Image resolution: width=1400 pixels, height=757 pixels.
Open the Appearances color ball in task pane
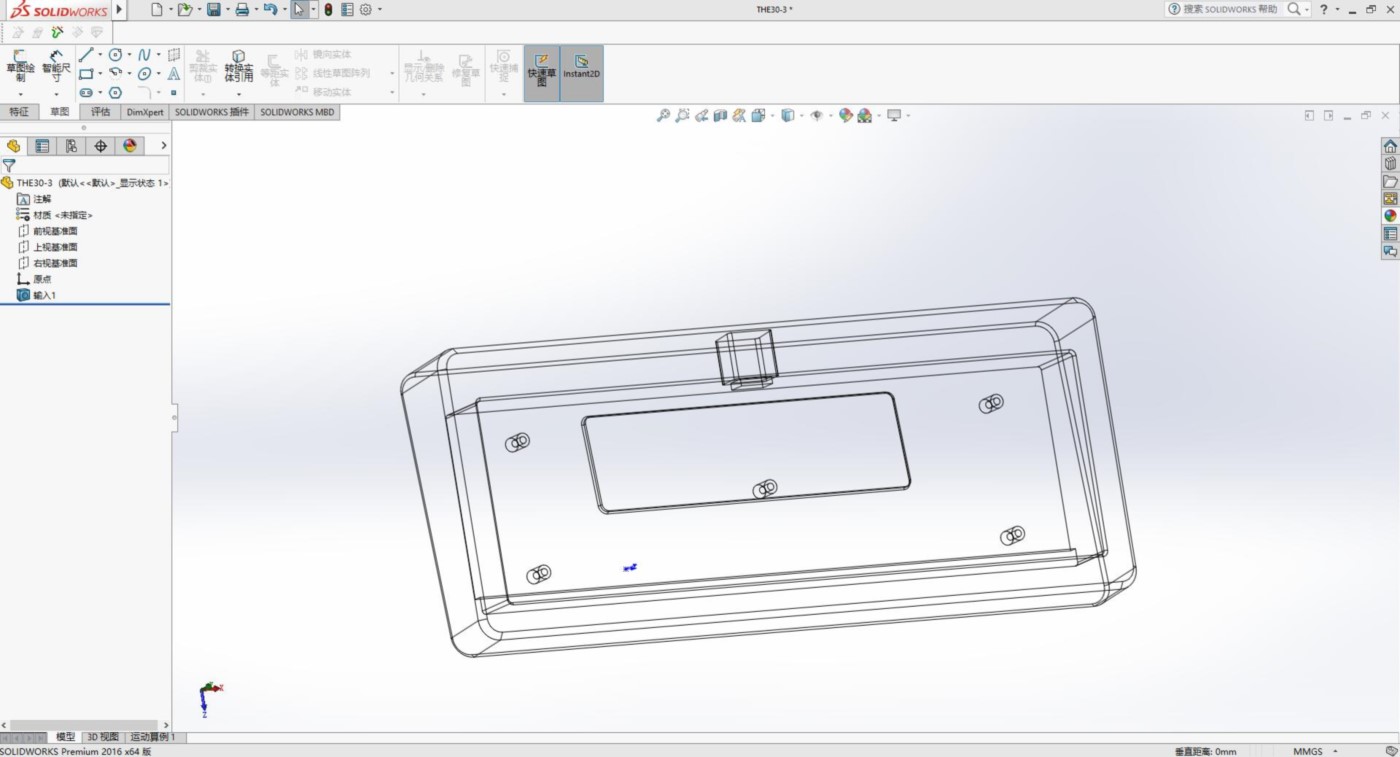(x=1390, y=216)
